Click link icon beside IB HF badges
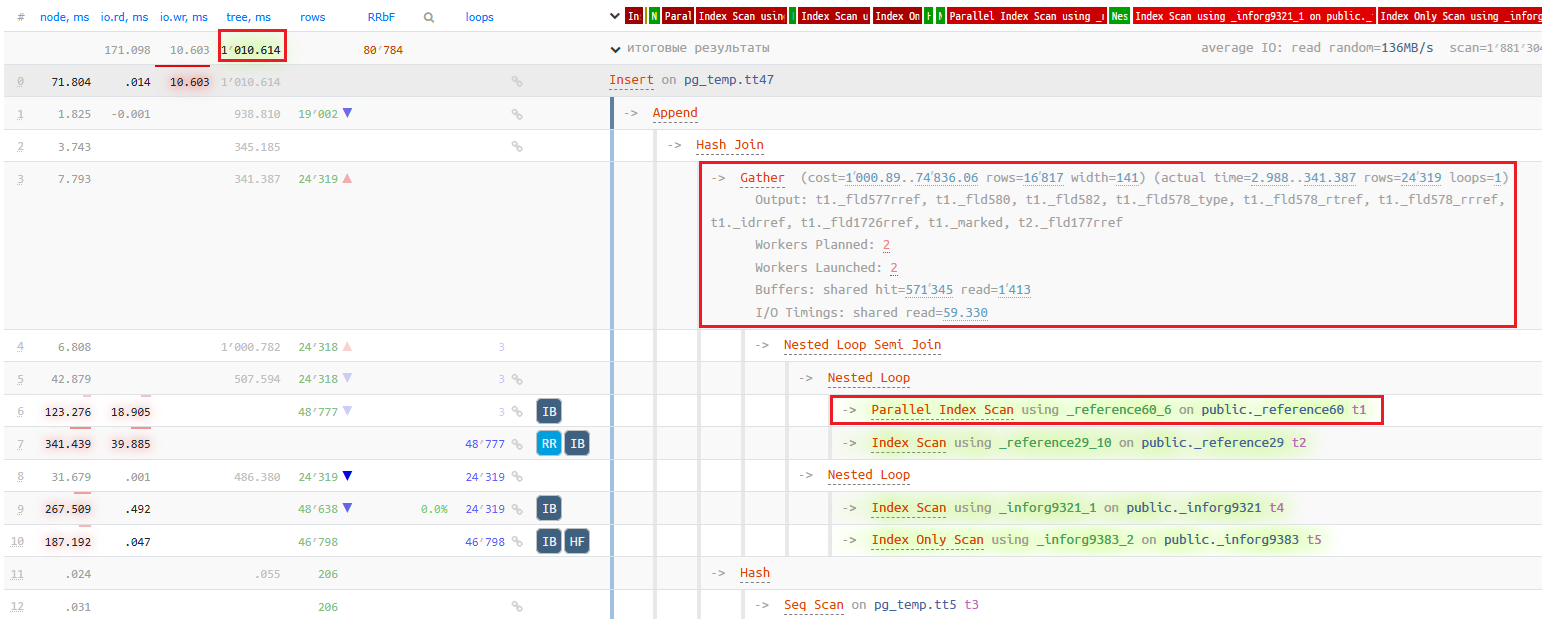Screen dimensions: 1542x619 (x=517, y=541)
